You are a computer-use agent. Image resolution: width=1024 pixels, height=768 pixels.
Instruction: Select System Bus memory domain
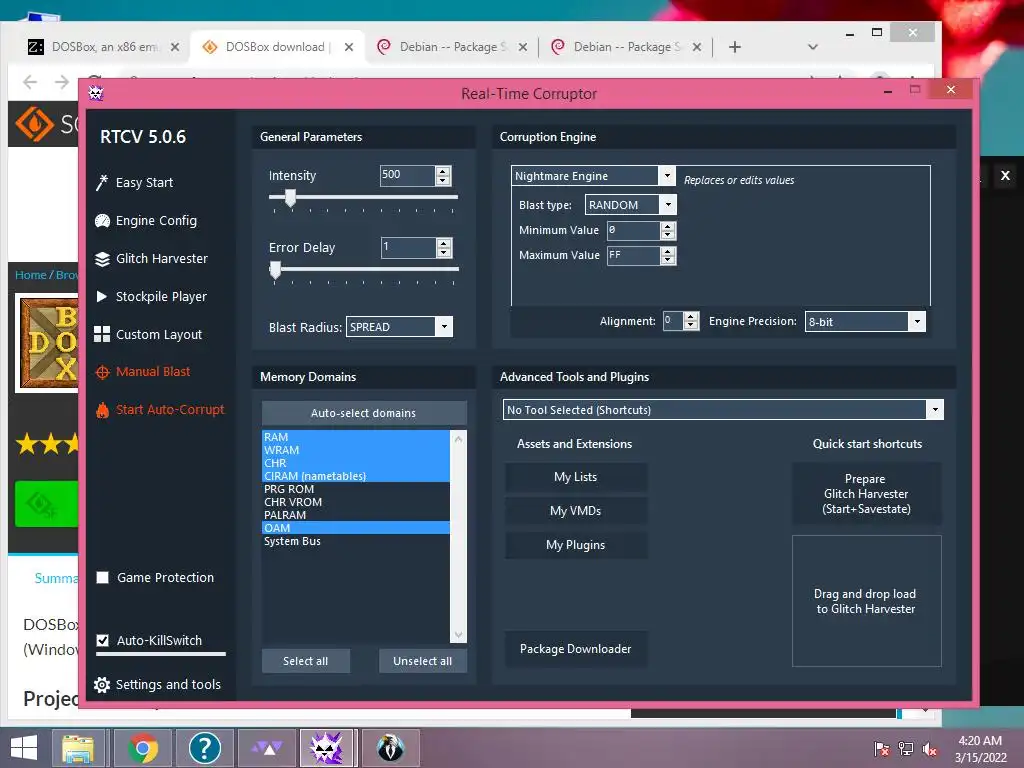356,541
